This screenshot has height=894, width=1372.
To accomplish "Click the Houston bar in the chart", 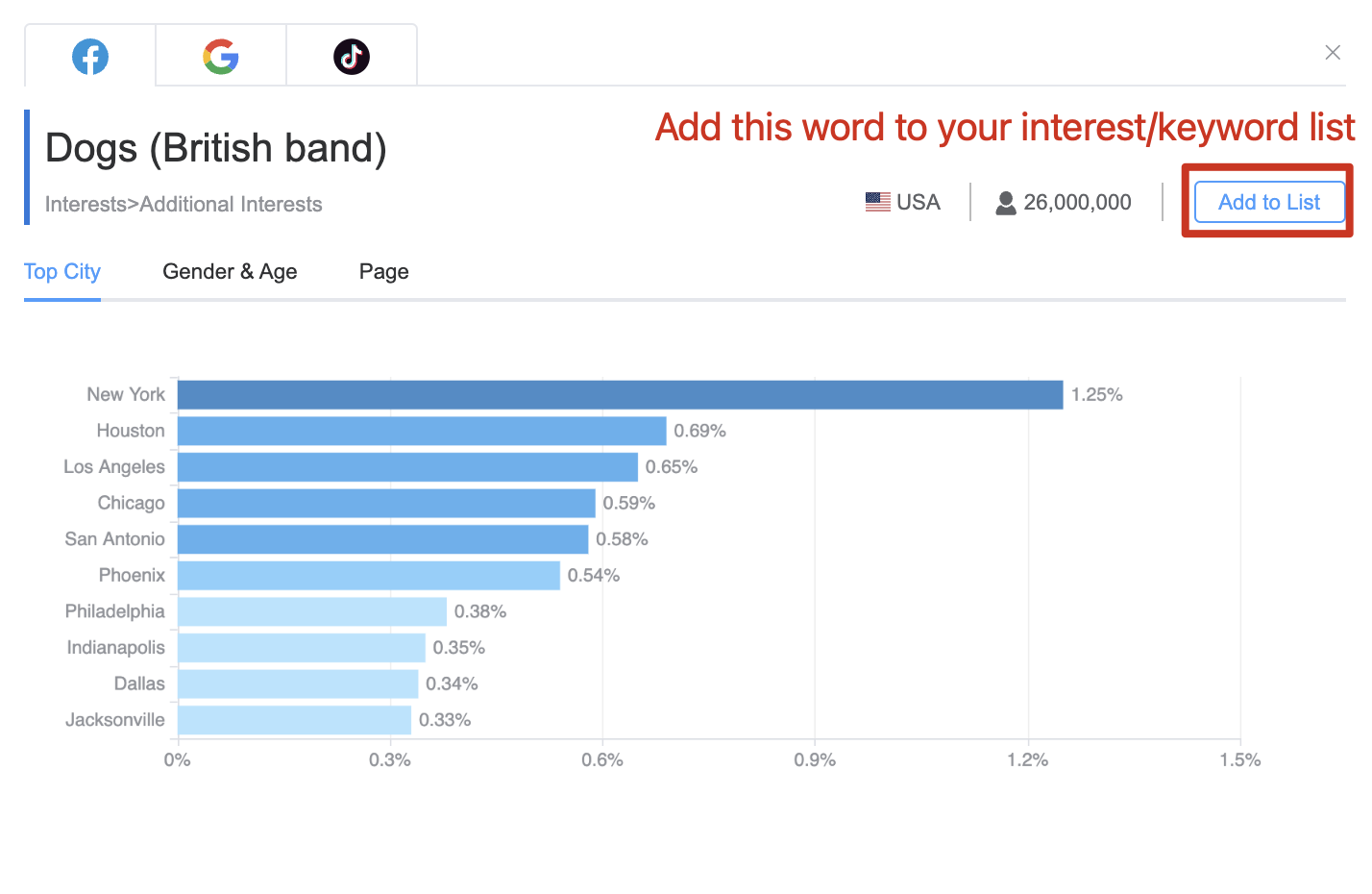I will coord(421,430).
